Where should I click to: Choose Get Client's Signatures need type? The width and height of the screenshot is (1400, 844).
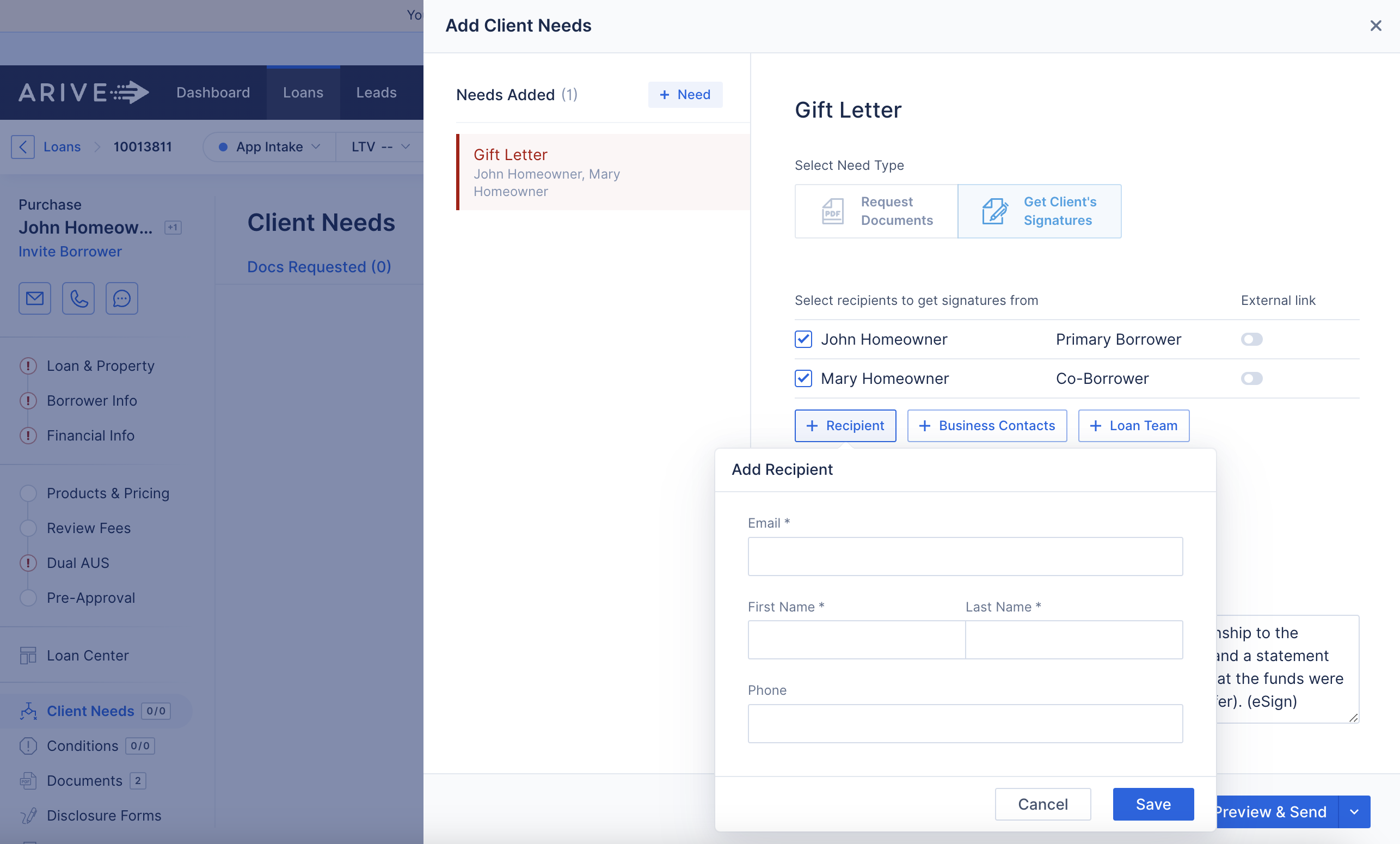[x=1039, y=211]
